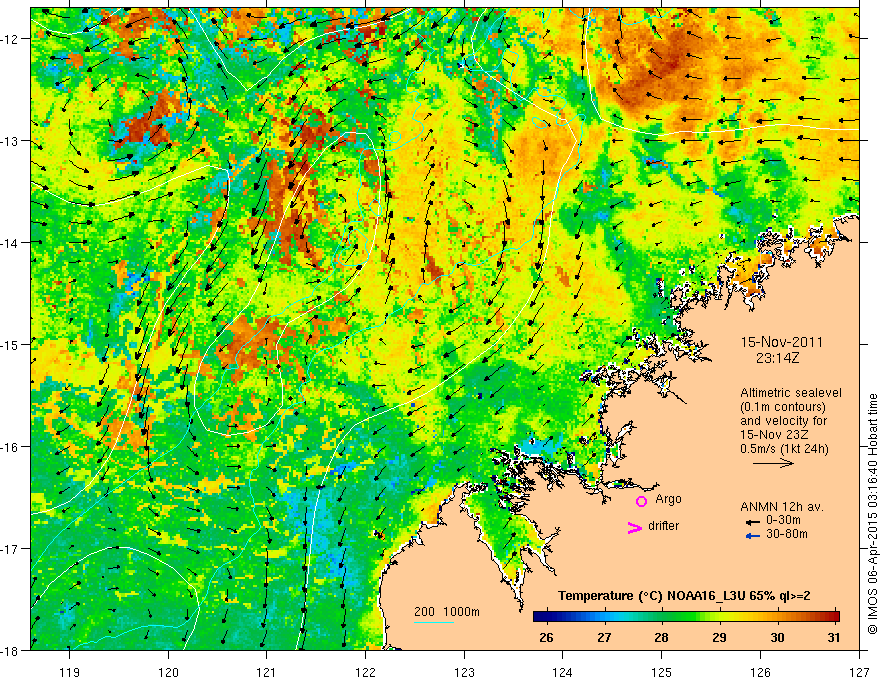Click the black 0-30m current arrow symbol
880x680 pixels.
[x=753, y=522]
